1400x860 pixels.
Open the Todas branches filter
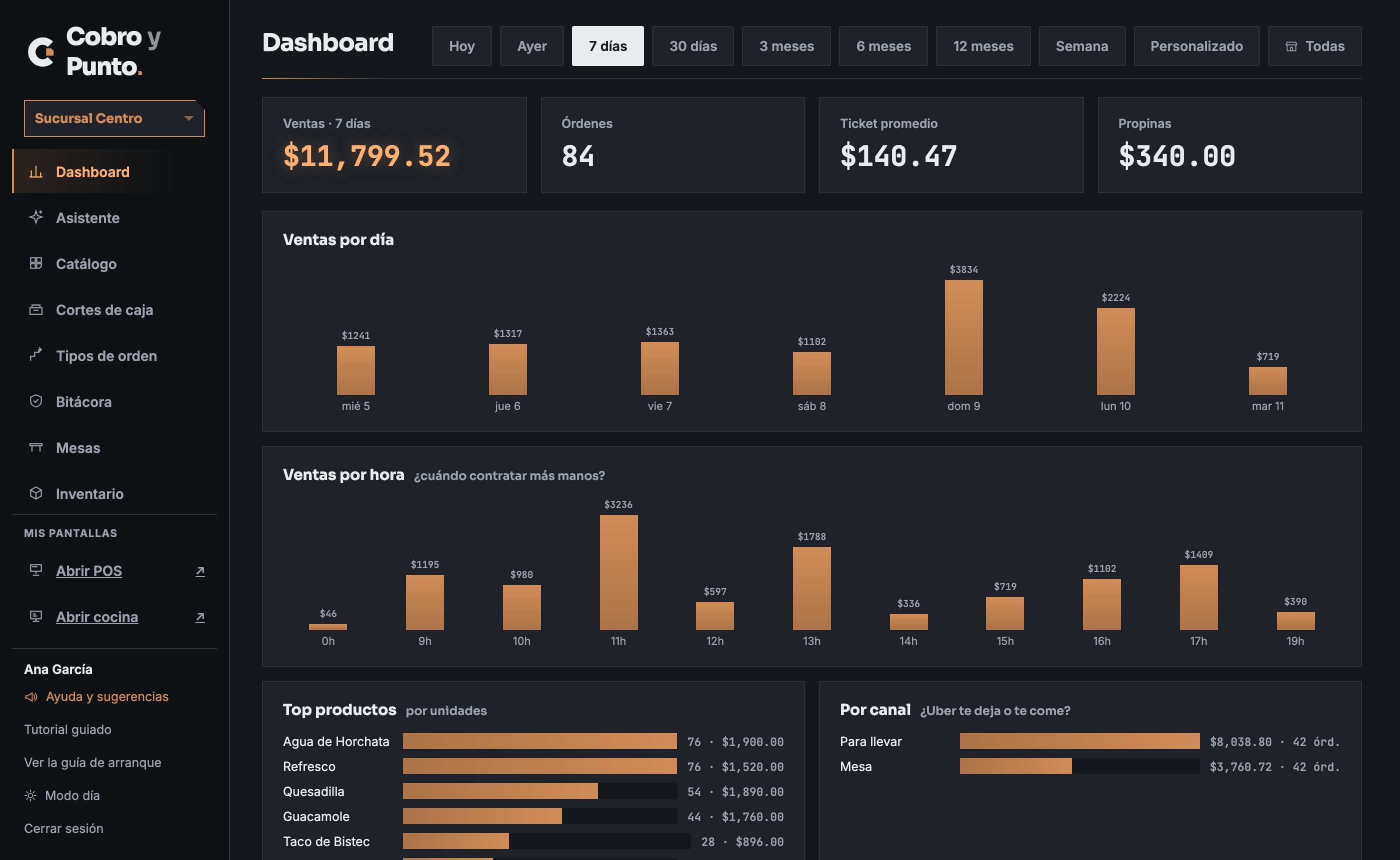tap(1314, 46)
